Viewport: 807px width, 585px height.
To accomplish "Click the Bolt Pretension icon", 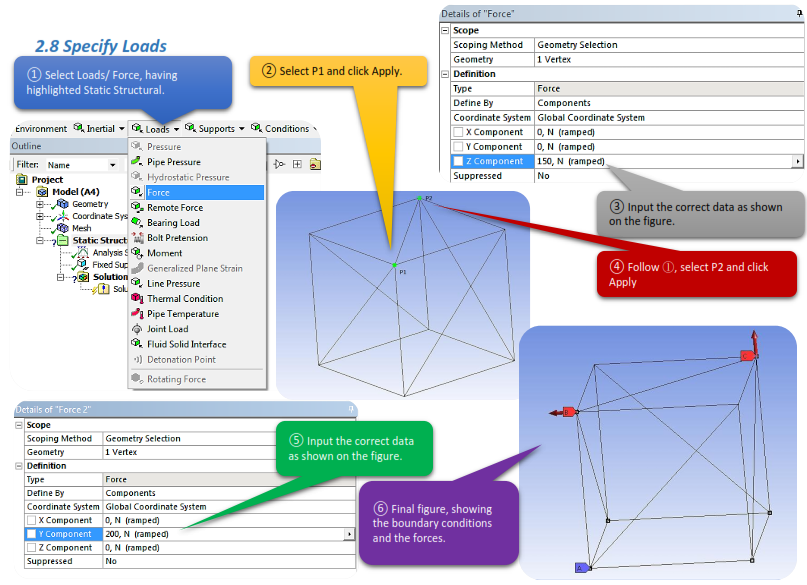I will coord(137,238).
